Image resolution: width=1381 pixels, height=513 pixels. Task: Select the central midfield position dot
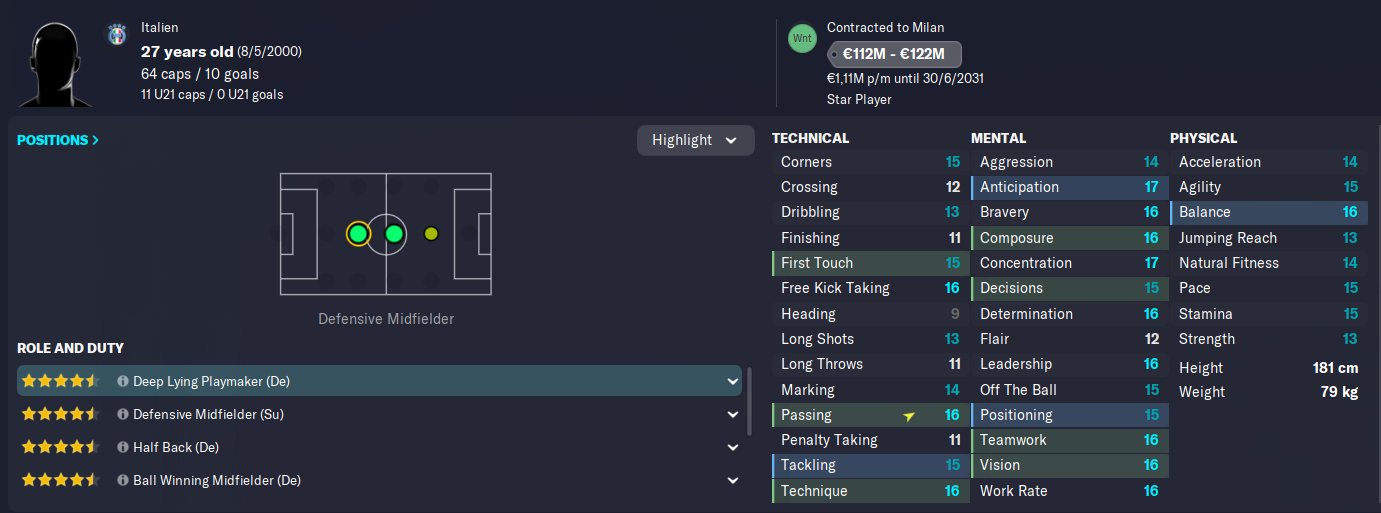click(394, 234)
